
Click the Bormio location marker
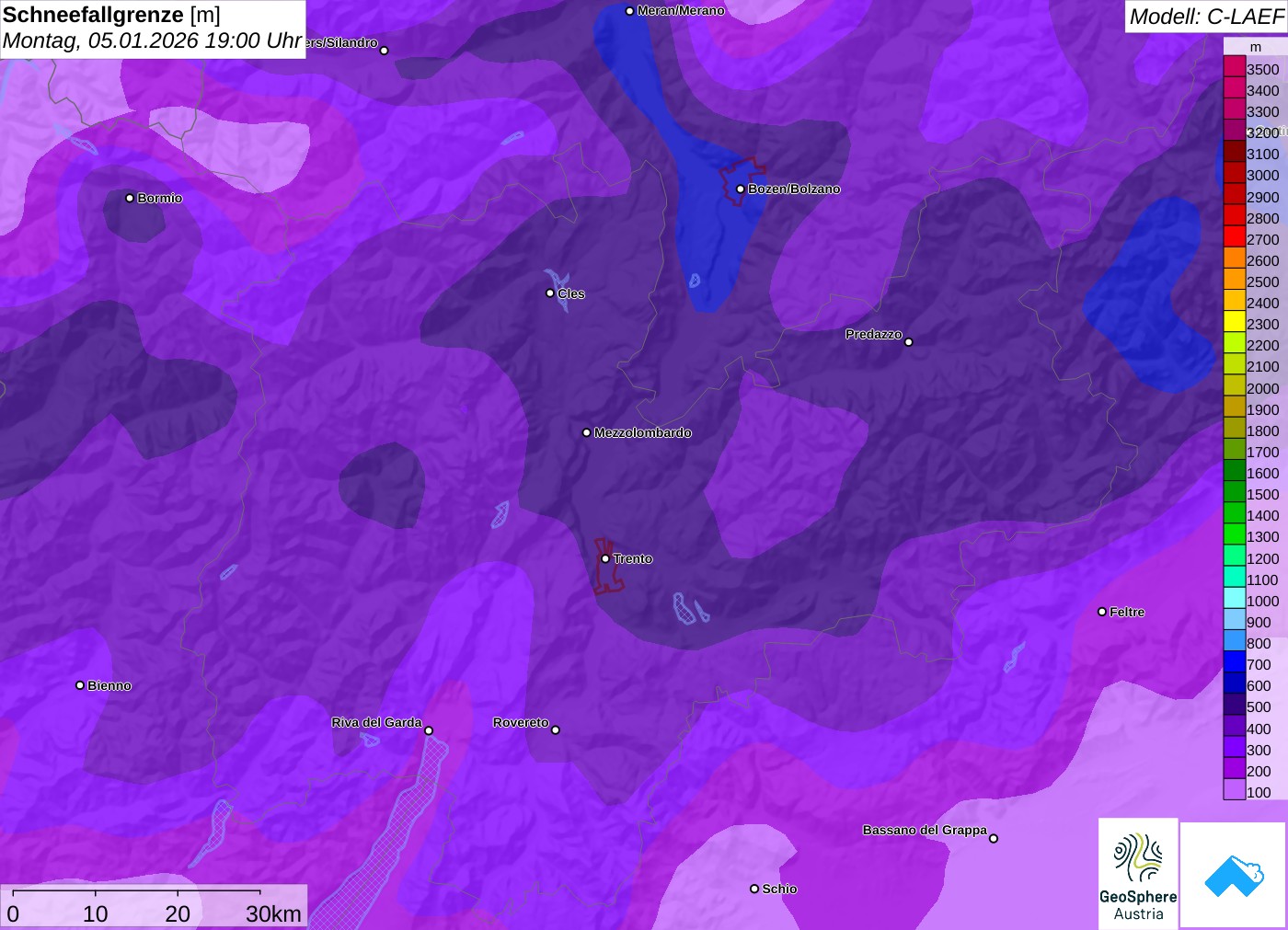point(130,198)
